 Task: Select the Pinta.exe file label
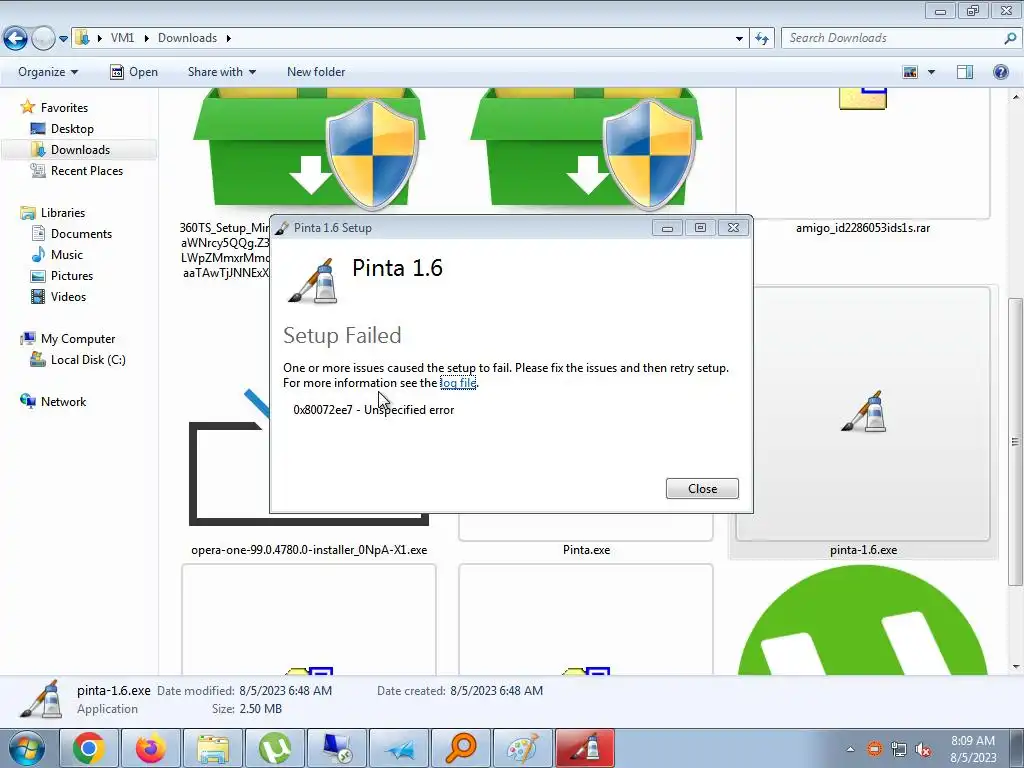tap(586, 550)
